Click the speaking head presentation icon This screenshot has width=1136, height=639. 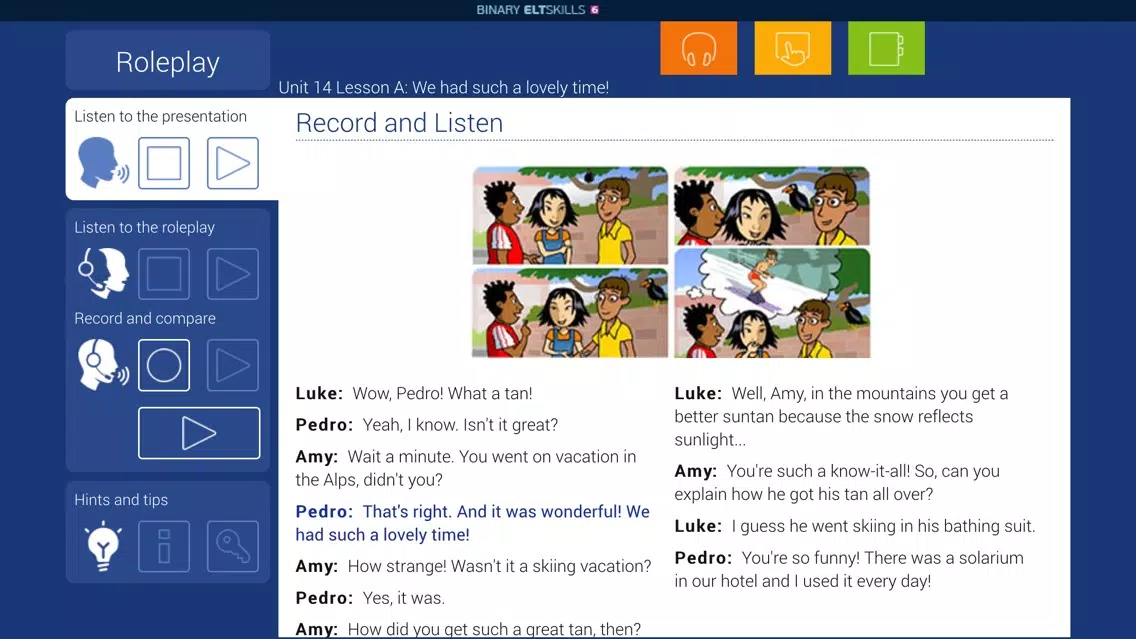point(103,162)
